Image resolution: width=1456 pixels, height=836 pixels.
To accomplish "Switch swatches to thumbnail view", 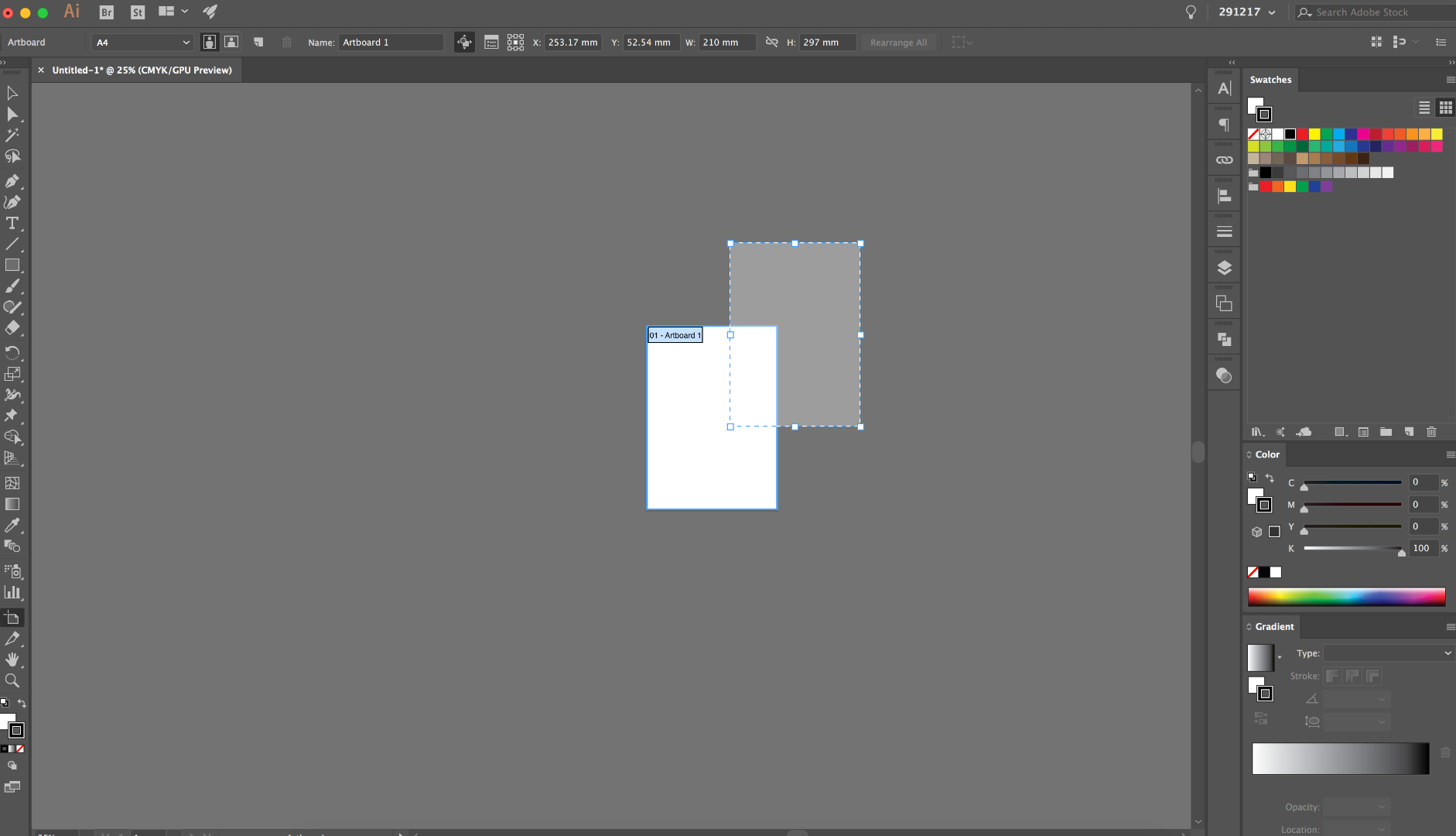I will click(1445, 108).
